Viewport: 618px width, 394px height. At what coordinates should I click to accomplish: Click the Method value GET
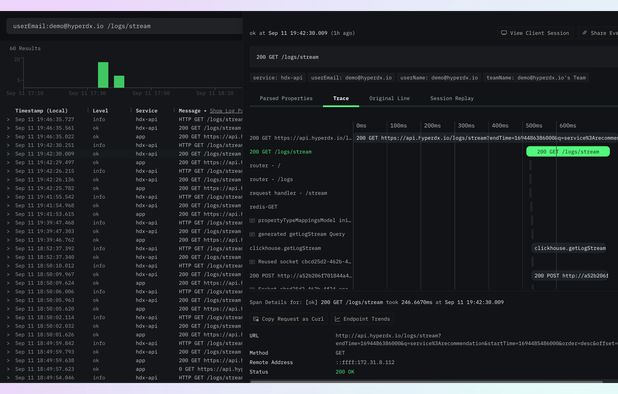pos(340,353)
